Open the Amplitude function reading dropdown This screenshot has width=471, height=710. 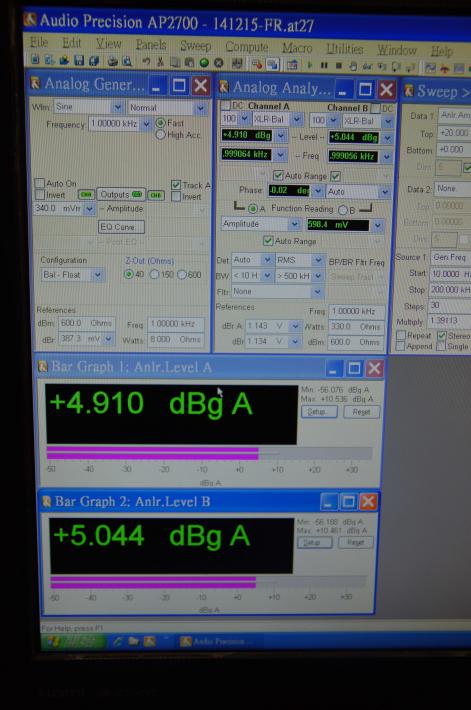294,224
